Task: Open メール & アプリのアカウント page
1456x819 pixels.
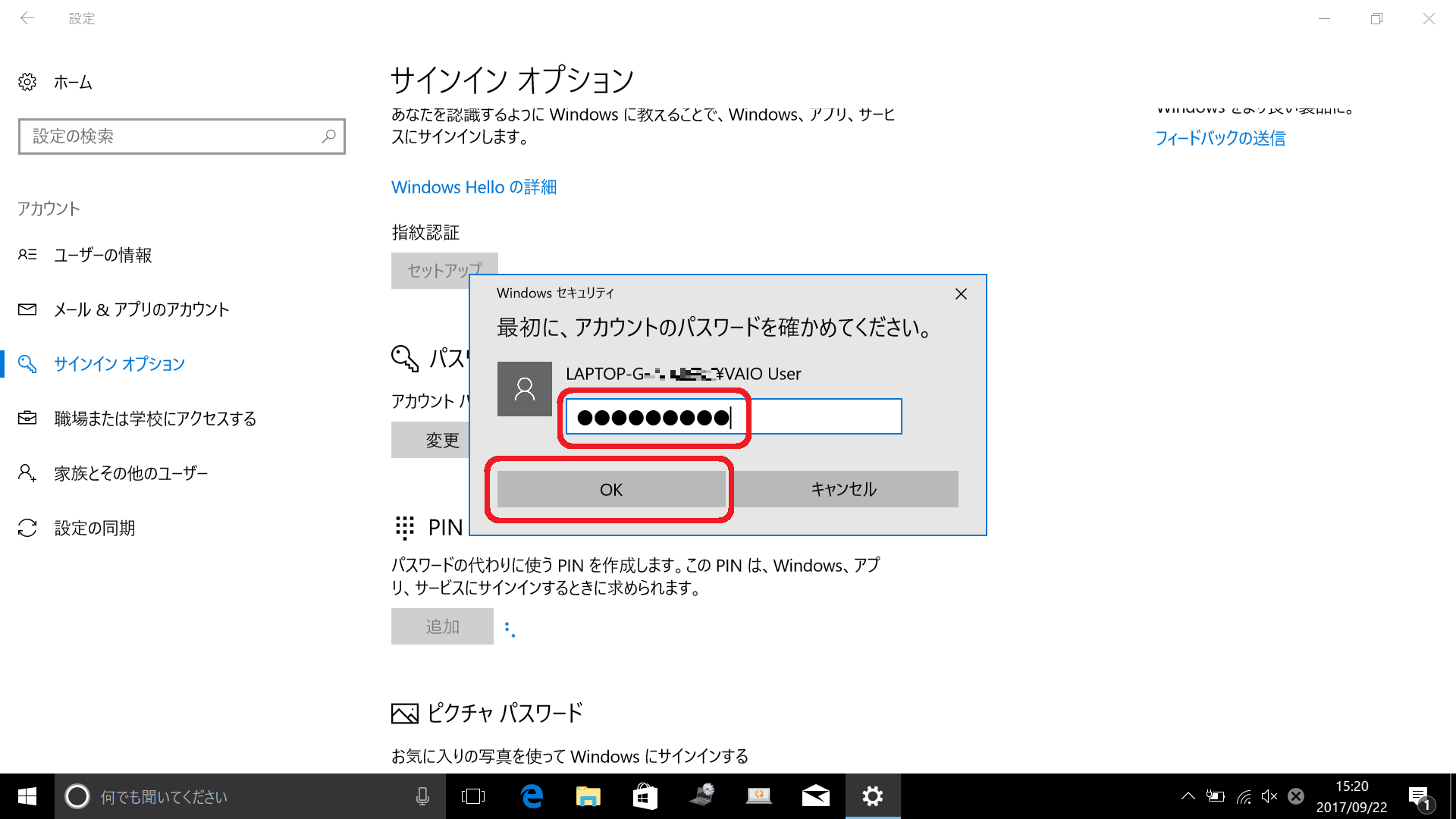Action: click(141, 309)
